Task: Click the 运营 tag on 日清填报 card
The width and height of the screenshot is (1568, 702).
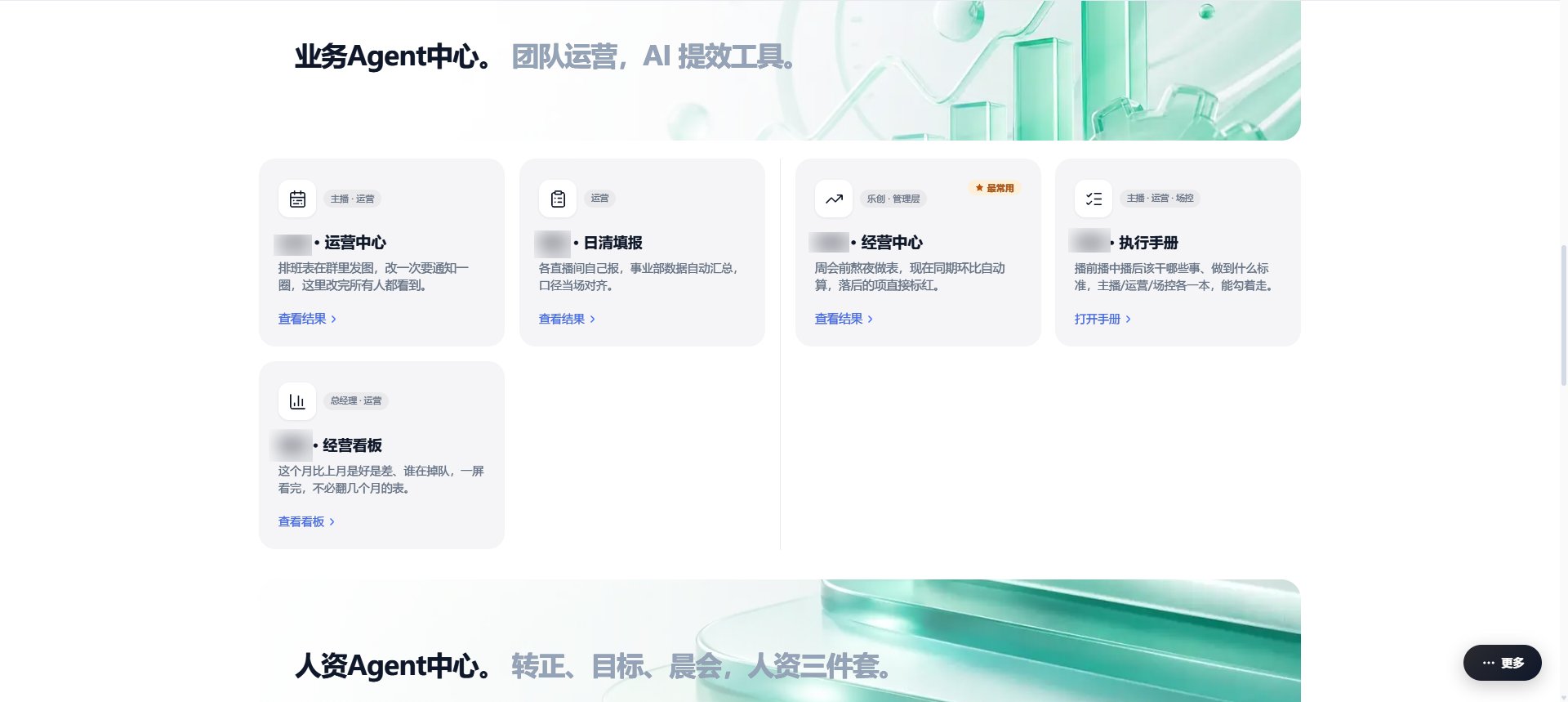Action: pyautogui.click(x=600, y=198)
